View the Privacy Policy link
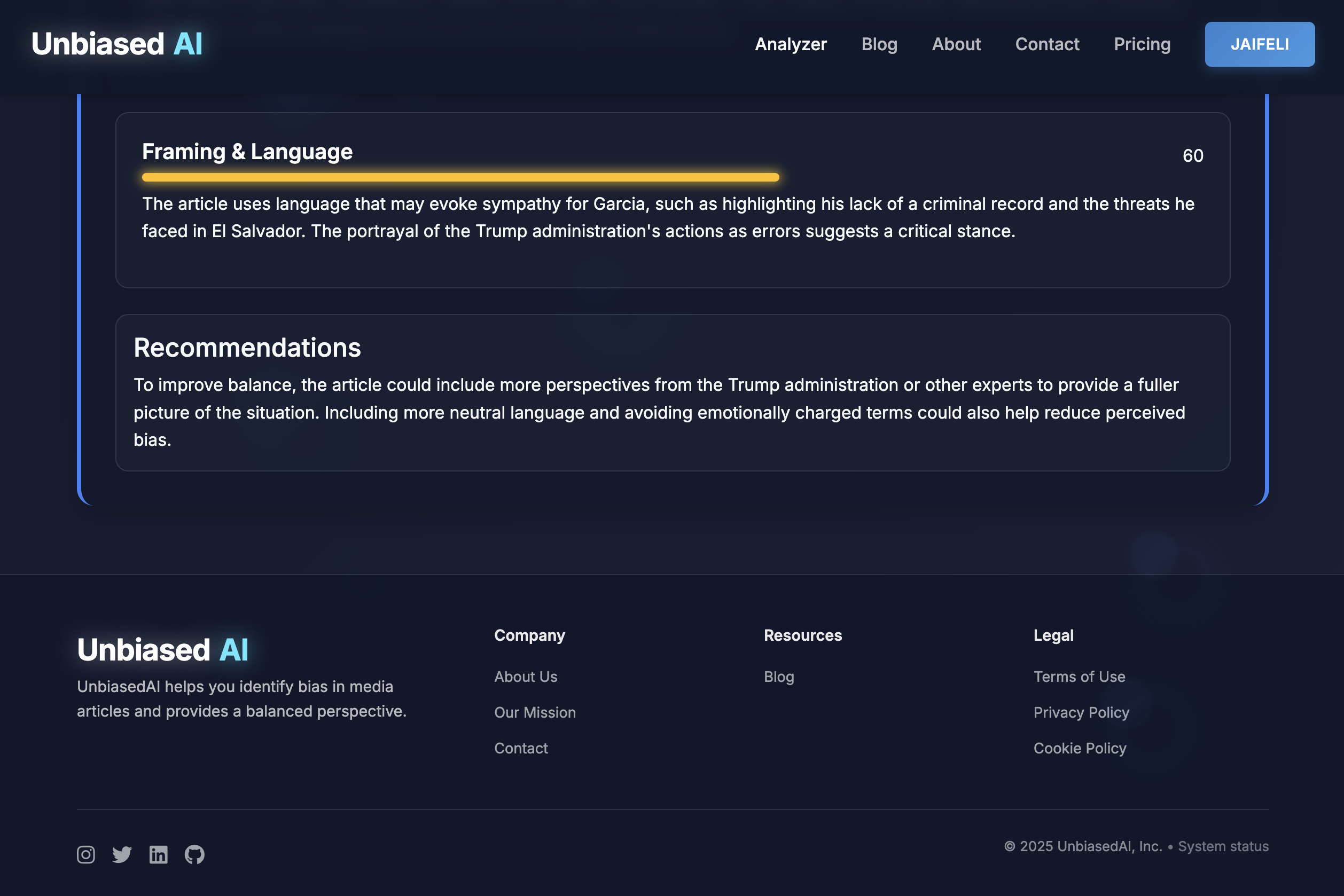 tap(1081, 712)
